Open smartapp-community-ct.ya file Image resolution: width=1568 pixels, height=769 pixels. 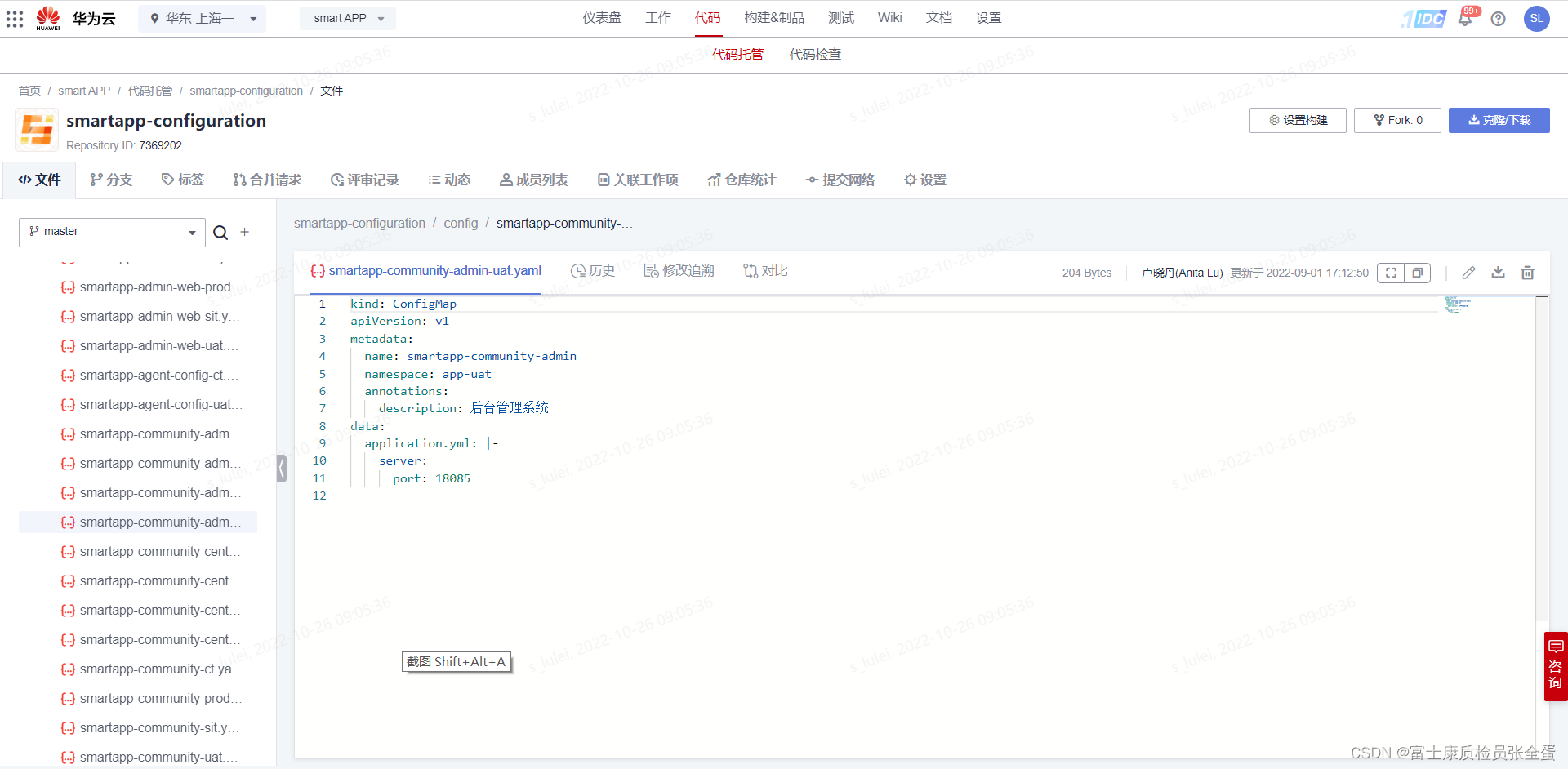[x=153, y=669]
